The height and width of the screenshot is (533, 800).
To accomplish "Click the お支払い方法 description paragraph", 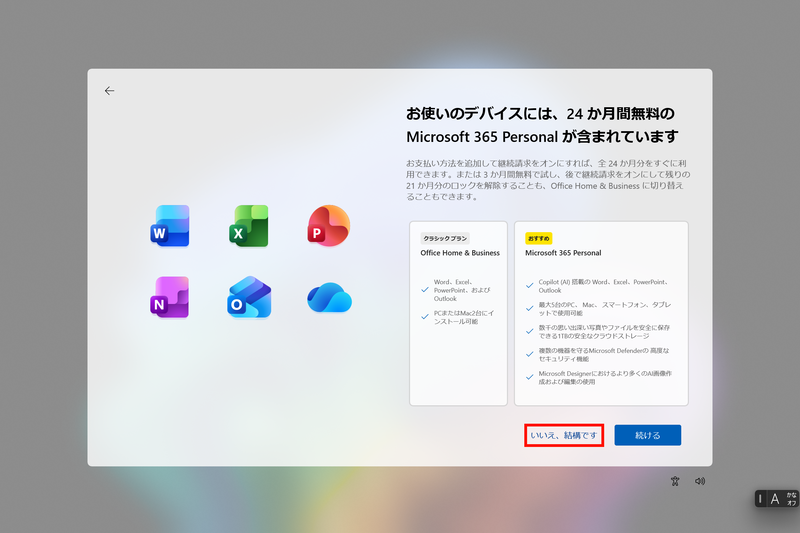I will click(548, 180).
